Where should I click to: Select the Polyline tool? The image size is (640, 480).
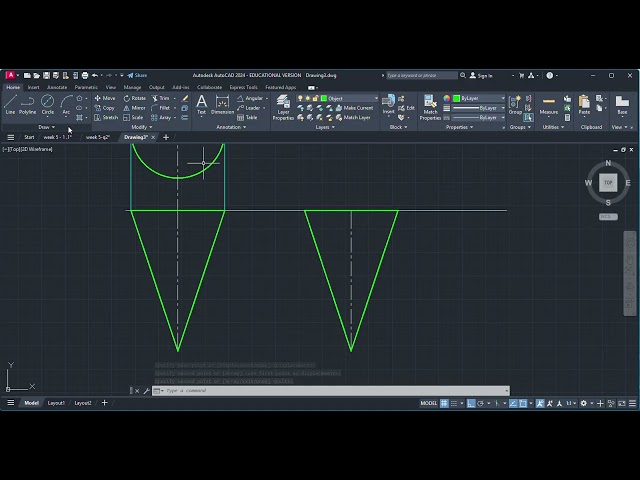pos(27,104)
